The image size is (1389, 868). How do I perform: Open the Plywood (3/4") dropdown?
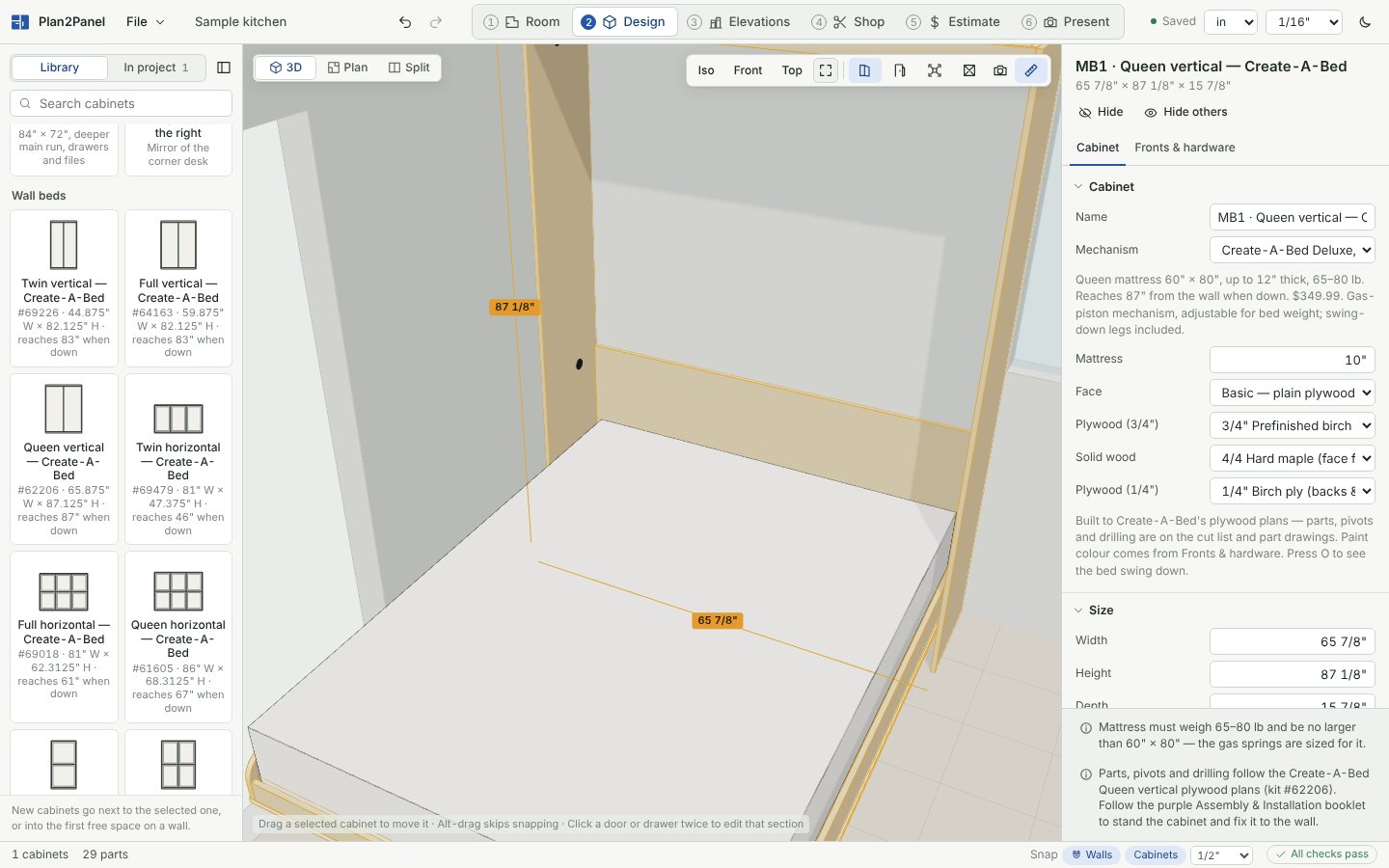pos(1293,425)
